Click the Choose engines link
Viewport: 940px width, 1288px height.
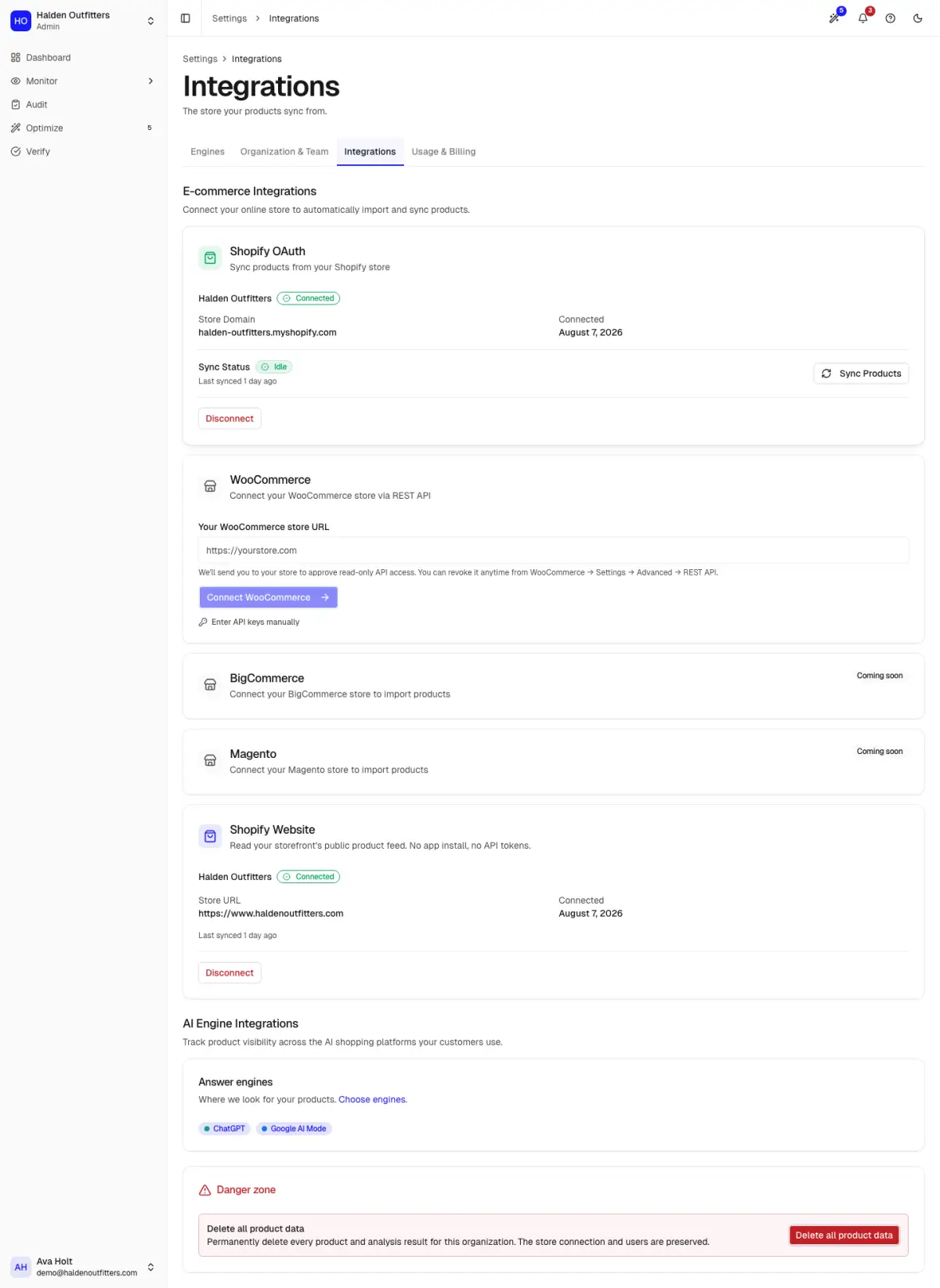(x=372, y=1100)
